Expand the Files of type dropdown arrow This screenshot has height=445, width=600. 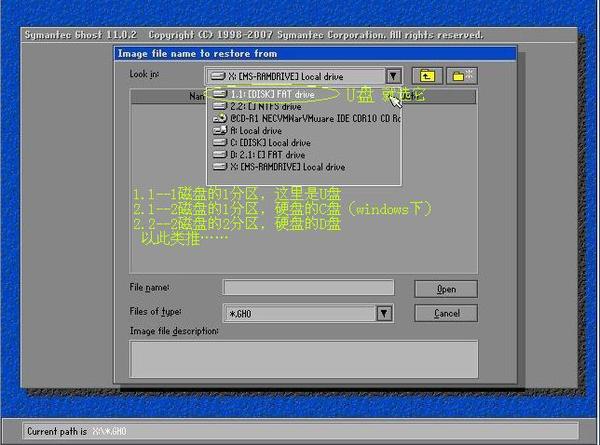pos(384,313)
